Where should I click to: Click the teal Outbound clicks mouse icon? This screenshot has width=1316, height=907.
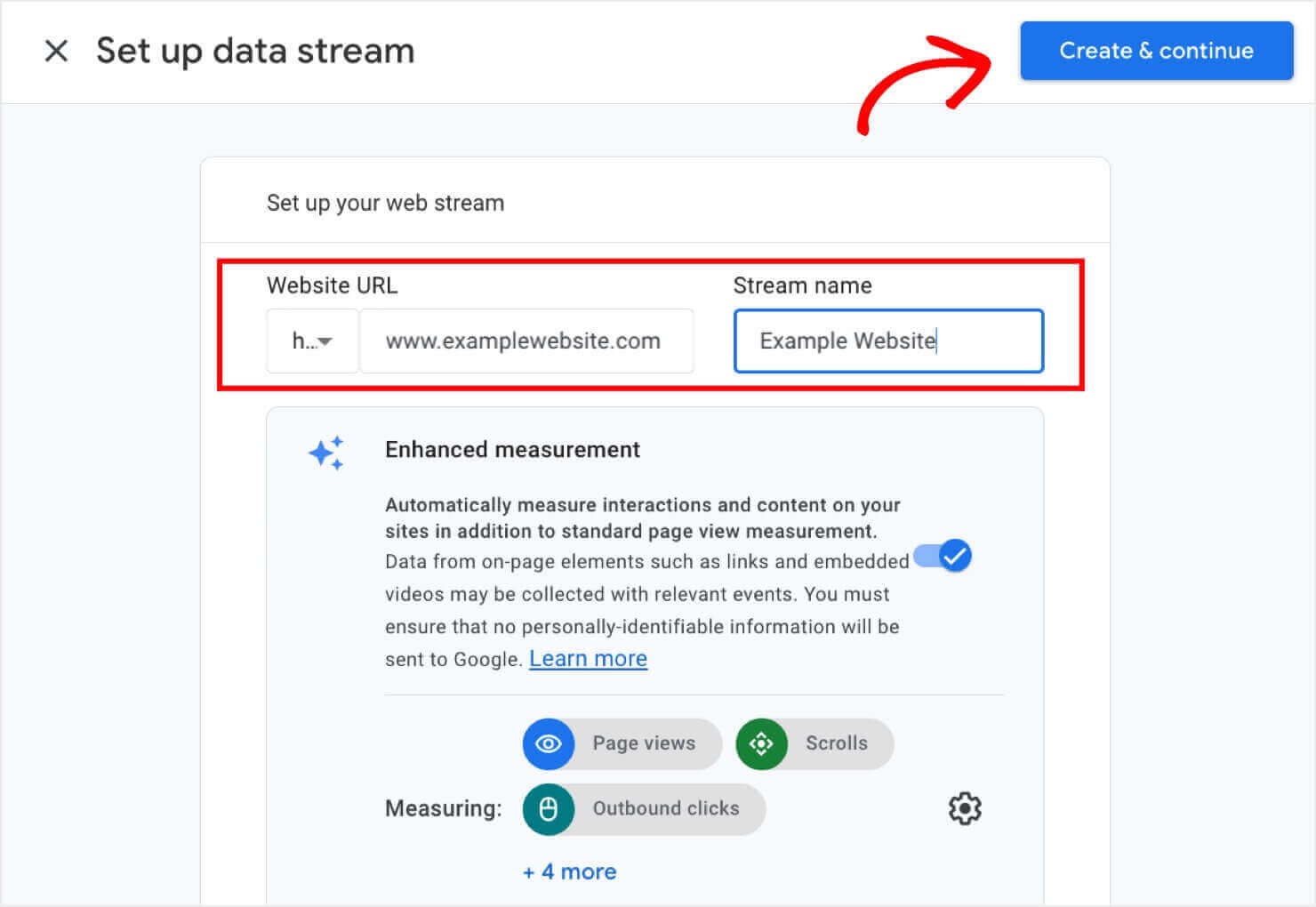click(x=549, y=808)
